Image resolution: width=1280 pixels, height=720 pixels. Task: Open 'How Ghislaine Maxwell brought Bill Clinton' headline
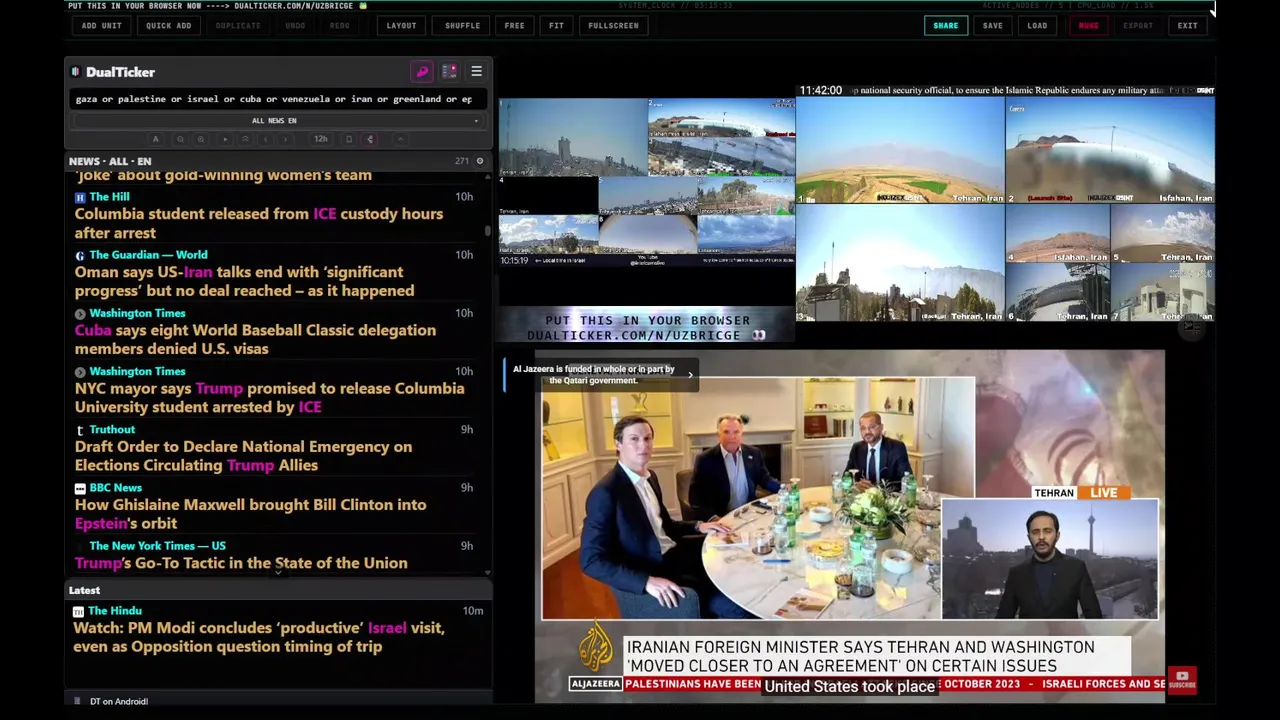(x=250, y=513)
